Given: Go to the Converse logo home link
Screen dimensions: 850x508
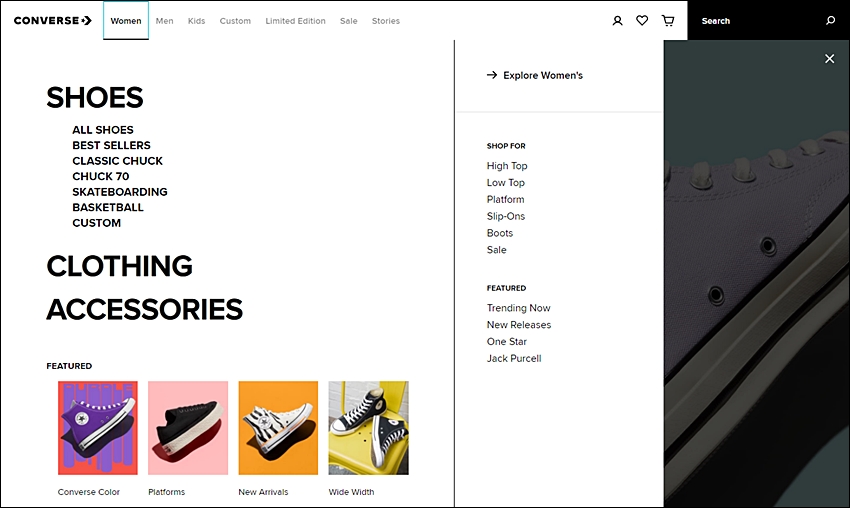Looking at the screenshot, I should click(53, 21).
